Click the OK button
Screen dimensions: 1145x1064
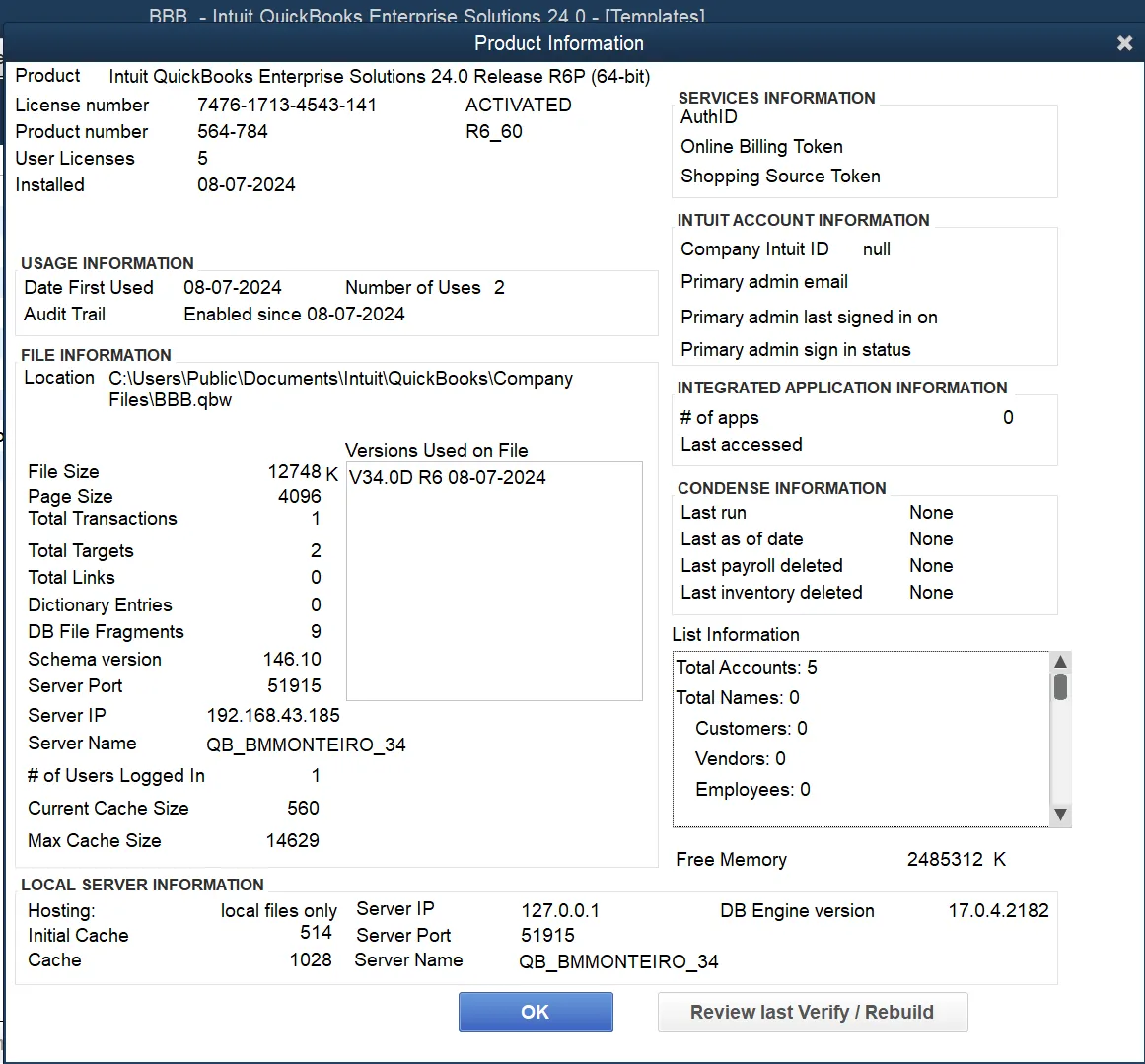(536, 1012)
